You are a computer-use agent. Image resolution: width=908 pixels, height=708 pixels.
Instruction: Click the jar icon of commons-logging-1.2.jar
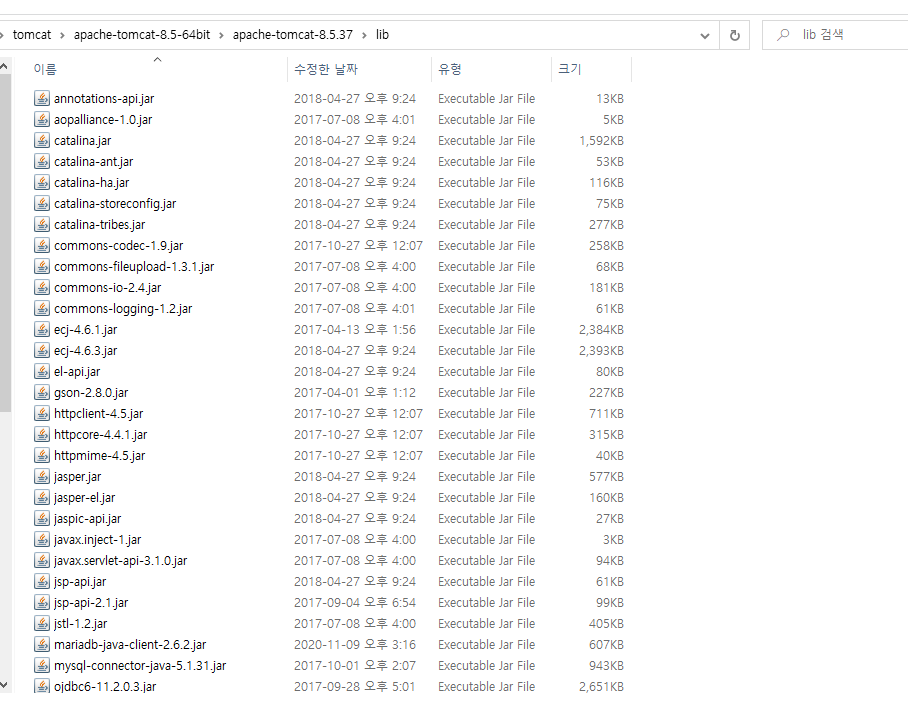click(42, 309)
